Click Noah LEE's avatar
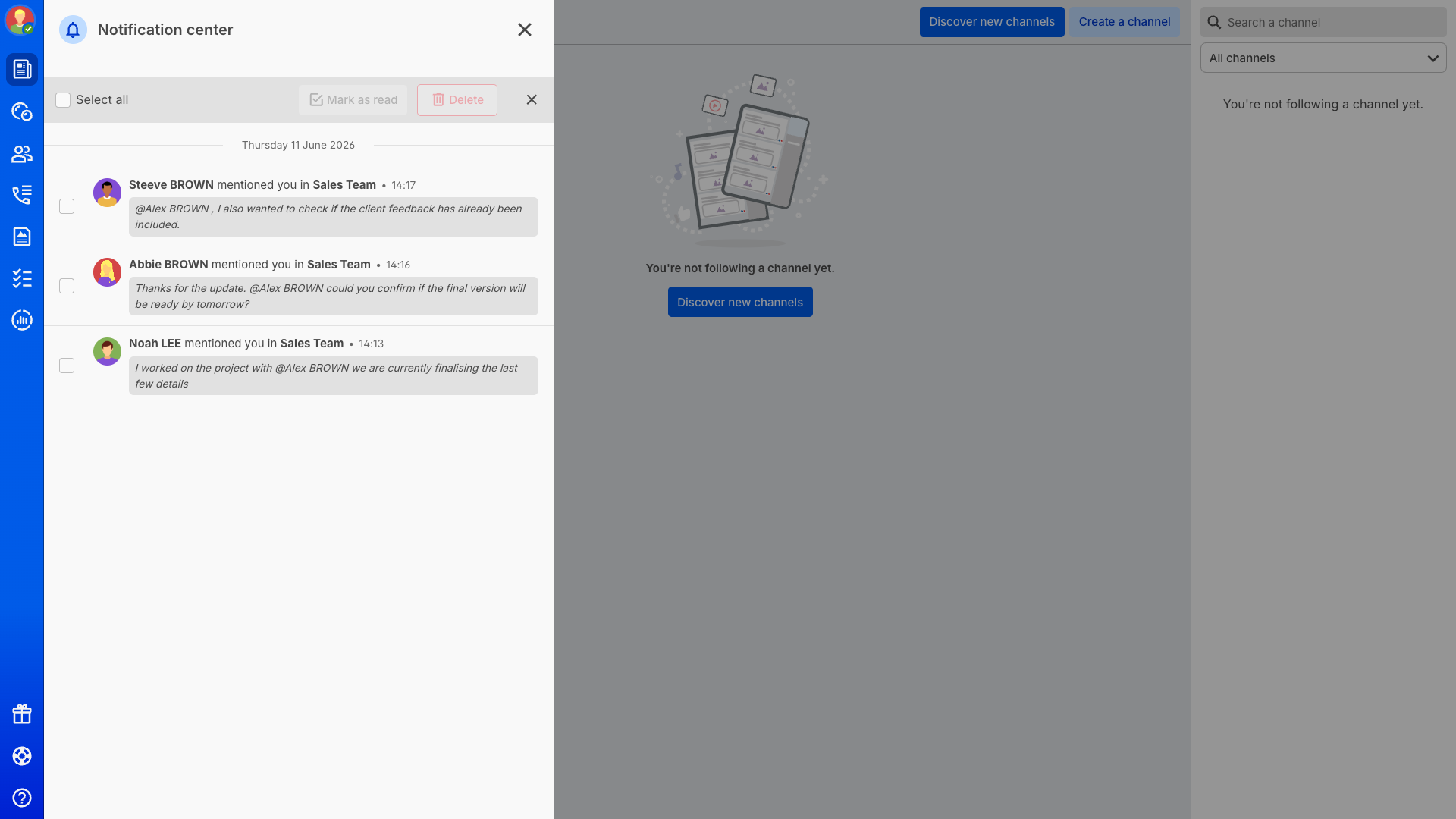Image resolution: width=1456 pixels, height=819 pixels. 107,351
